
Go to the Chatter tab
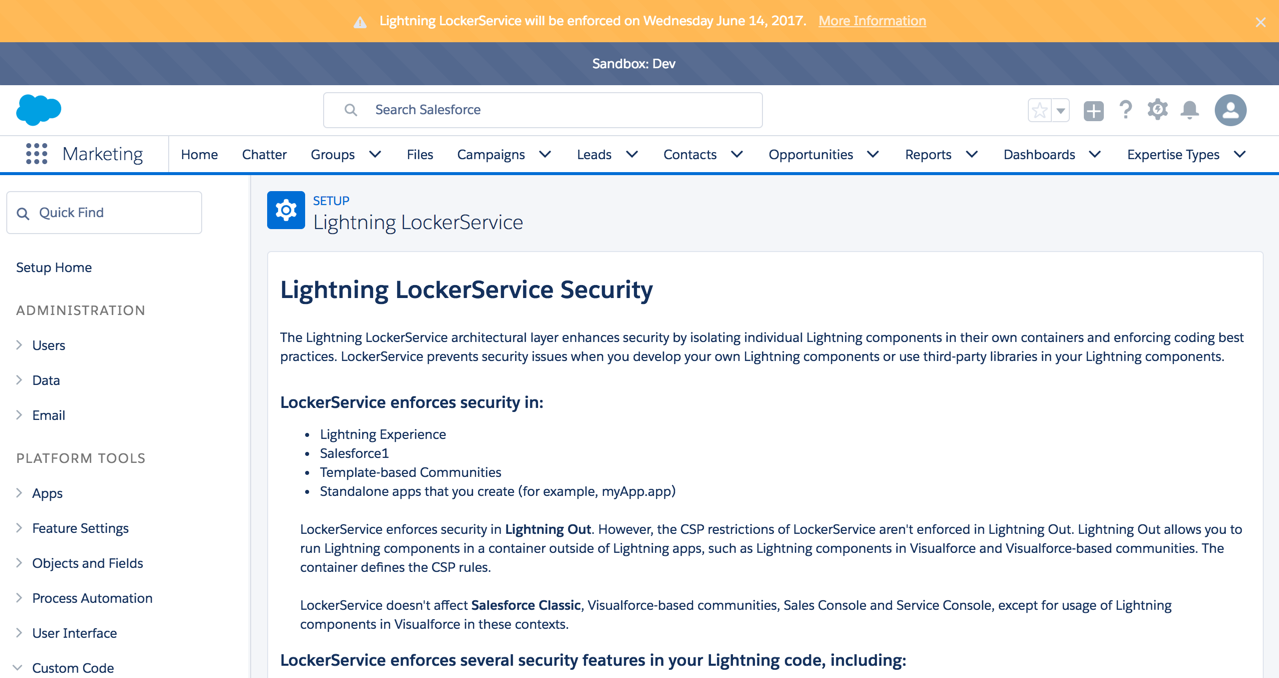pos(264,155)
